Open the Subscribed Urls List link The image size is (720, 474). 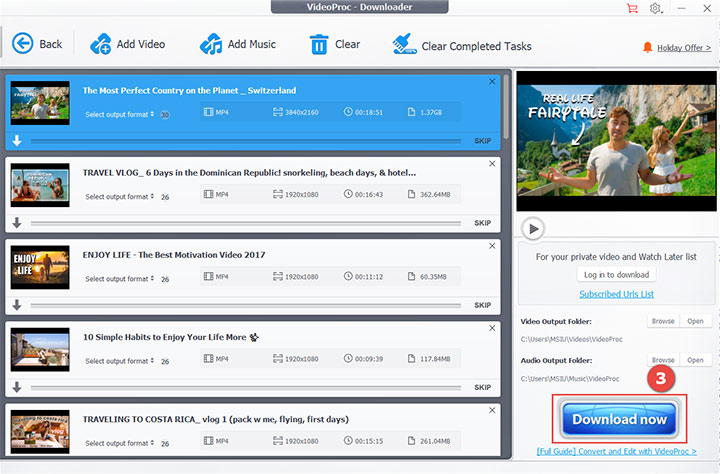(x=617, y=294)
